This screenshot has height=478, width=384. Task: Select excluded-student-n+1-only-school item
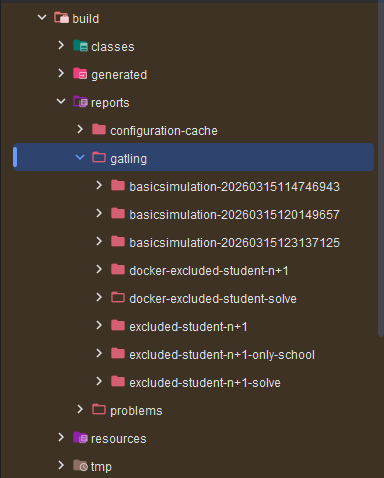coord(222,355)
